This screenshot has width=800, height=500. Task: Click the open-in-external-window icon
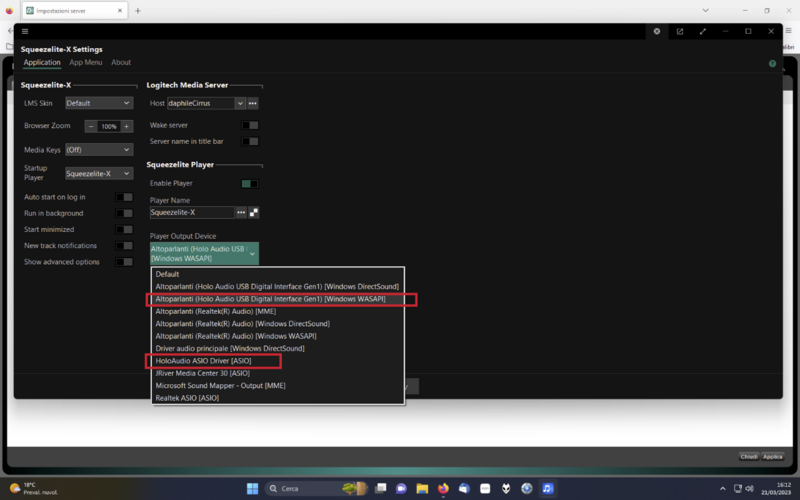click(x=680, y=31)
